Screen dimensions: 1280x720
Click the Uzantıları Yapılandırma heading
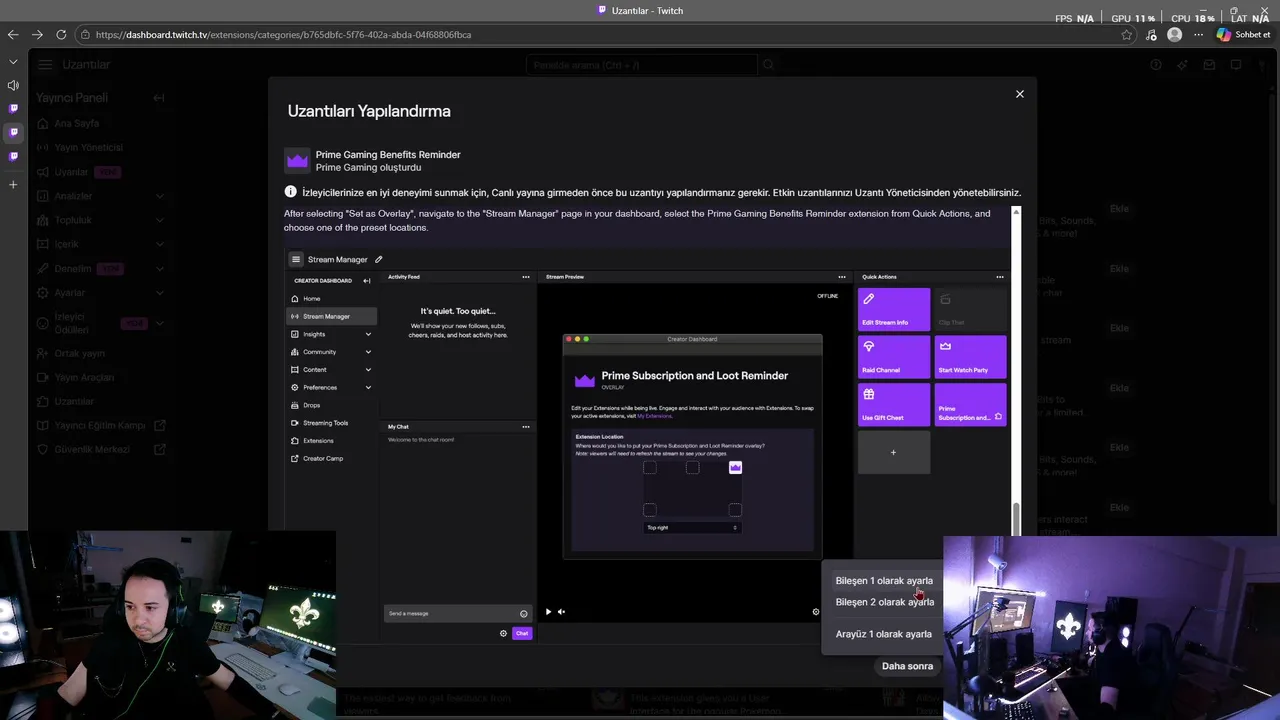pos(369,111)
